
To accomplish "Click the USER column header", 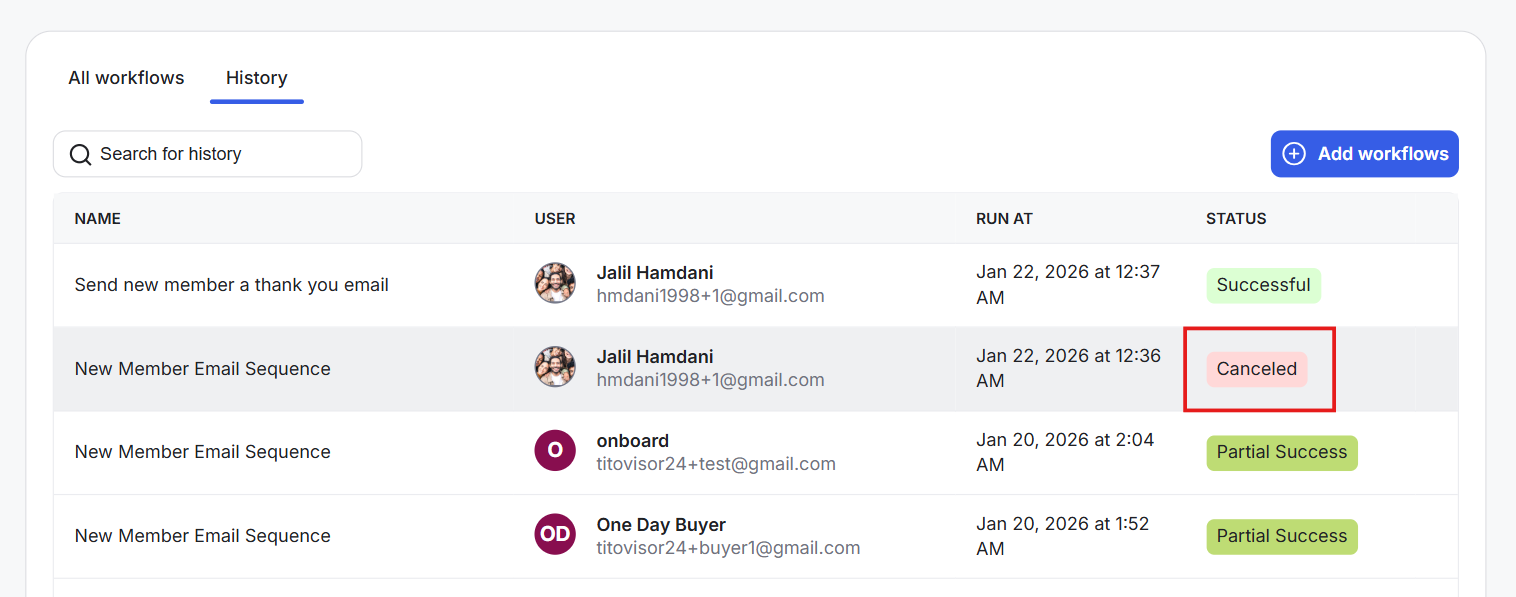I will (555, 219).
